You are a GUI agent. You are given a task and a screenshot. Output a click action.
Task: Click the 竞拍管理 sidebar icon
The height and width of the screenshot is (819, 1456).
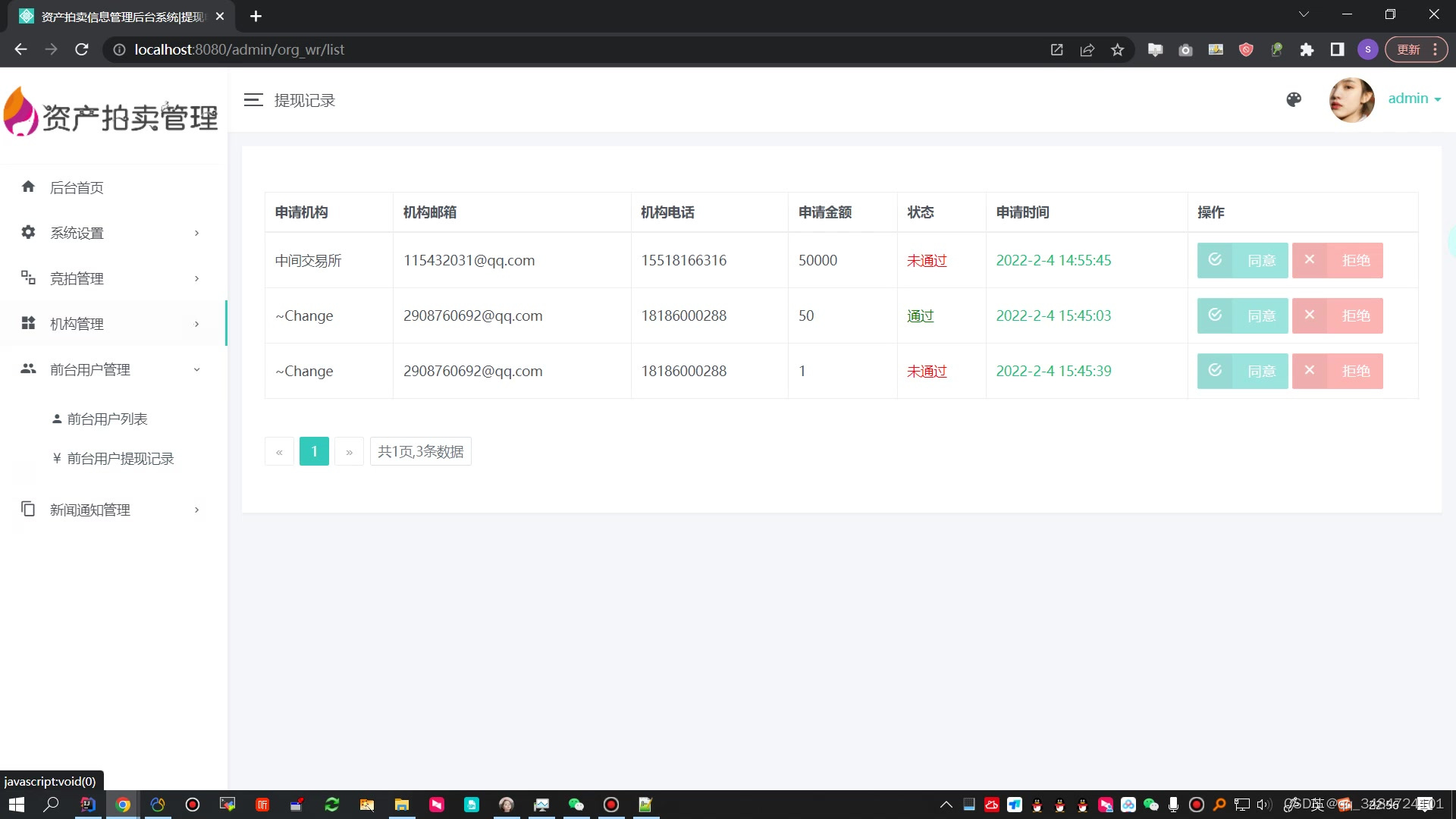pyautogui.click(x=28, y=278)
